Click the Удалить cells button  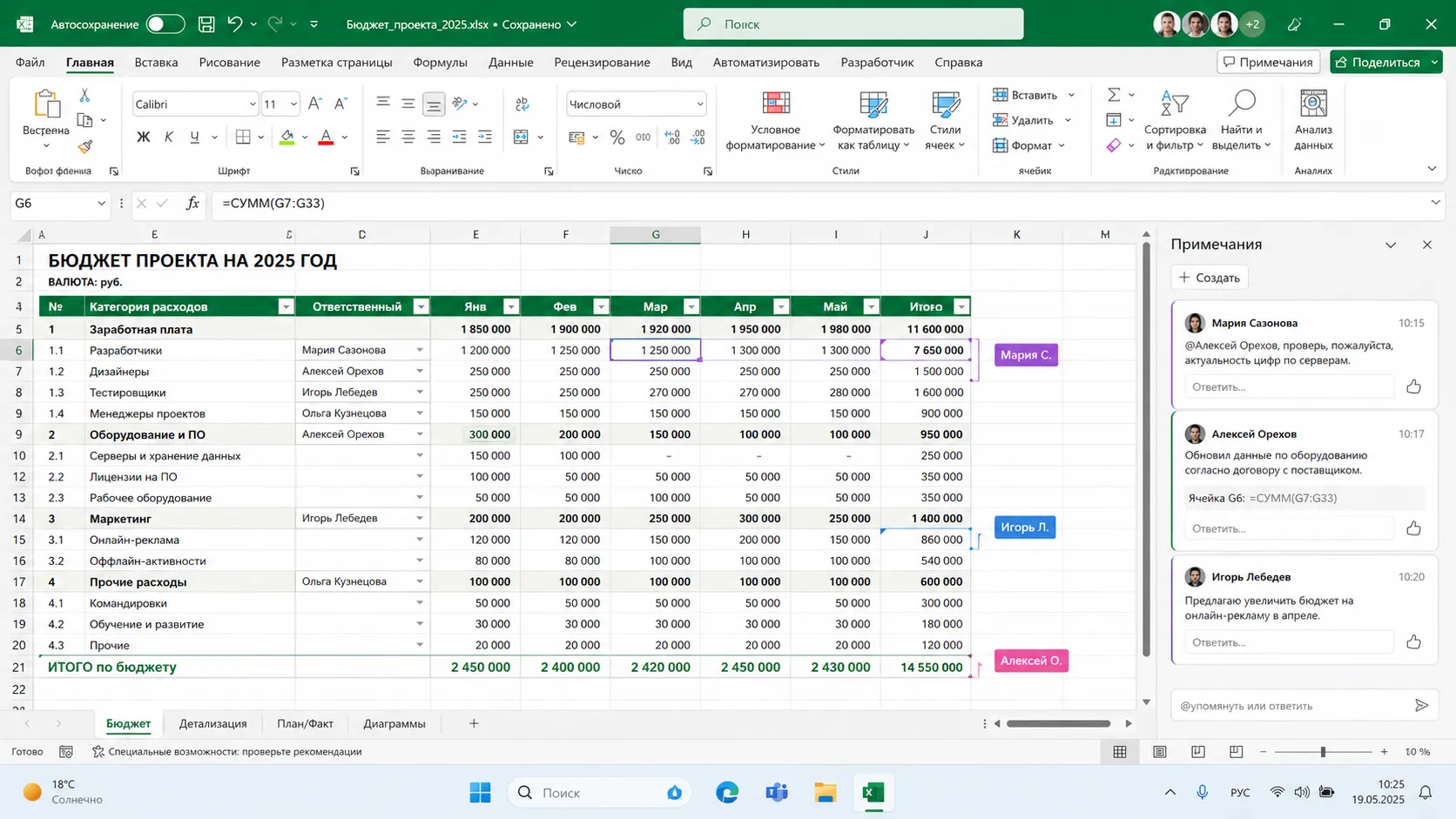(x=1023, y=120)
